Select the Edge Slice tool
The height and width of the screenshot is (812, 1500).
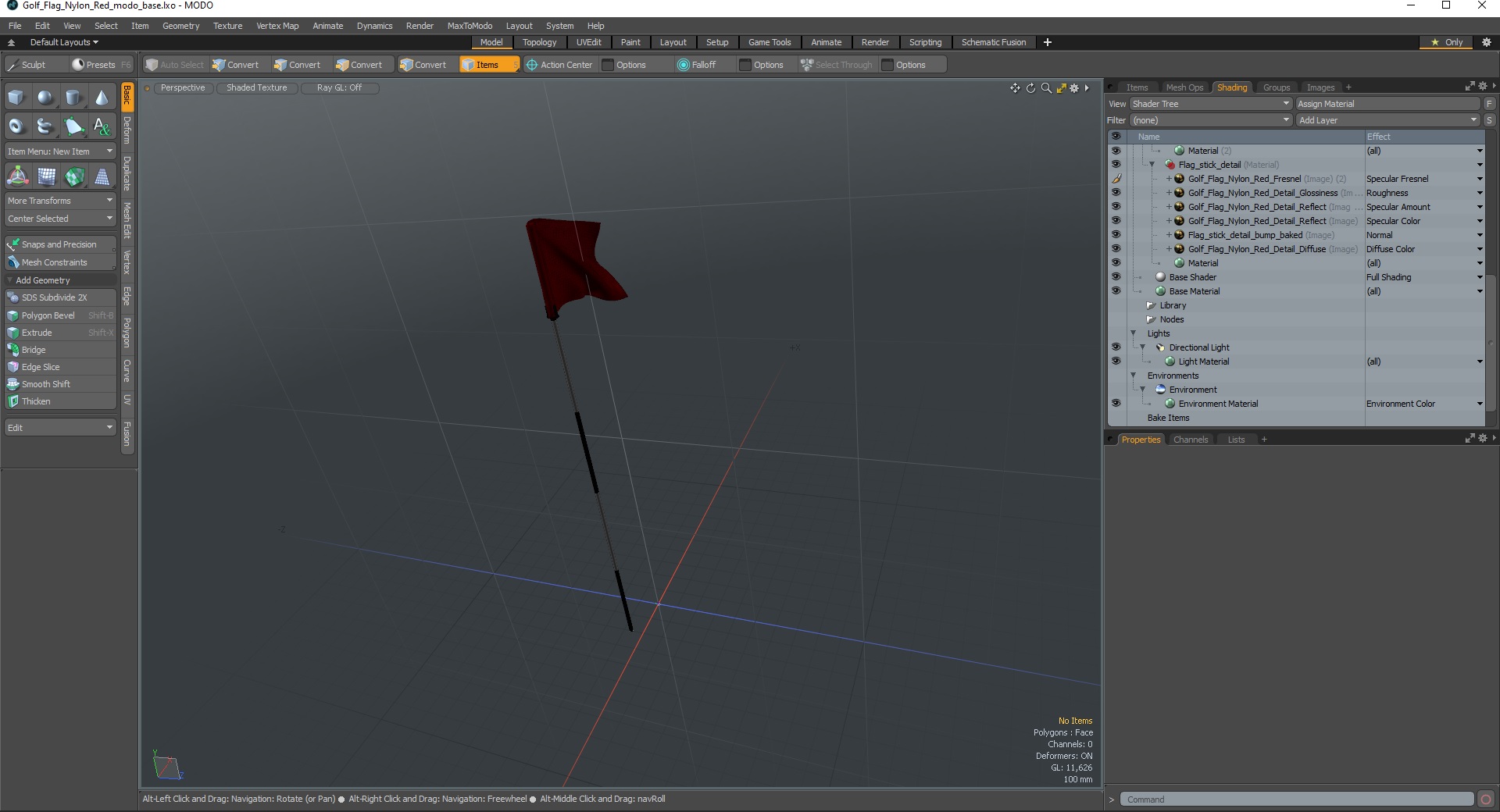pos(60,367)
